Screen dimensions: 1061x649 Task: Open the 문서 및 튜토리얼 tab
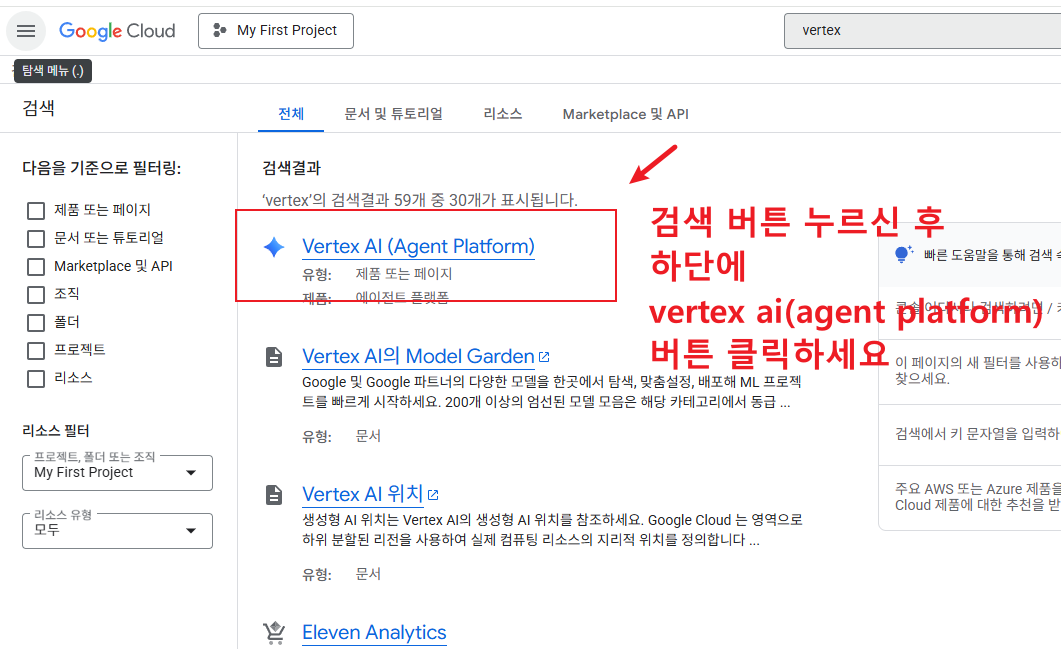coord(393,114)
